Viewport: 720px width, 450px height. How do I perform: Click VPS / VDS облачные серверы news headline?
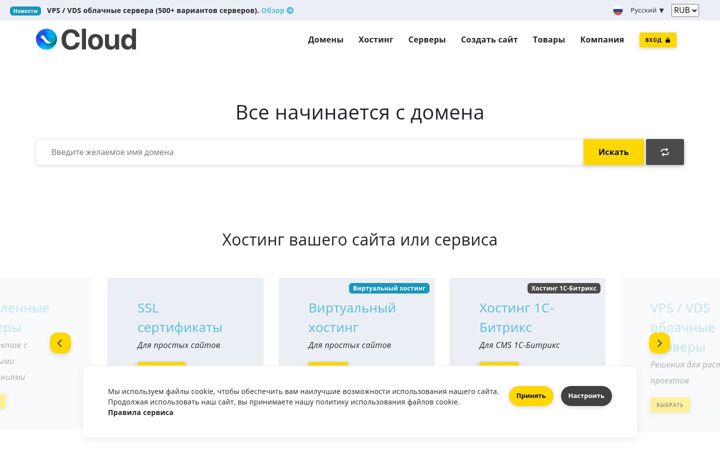tap(153, 11)
